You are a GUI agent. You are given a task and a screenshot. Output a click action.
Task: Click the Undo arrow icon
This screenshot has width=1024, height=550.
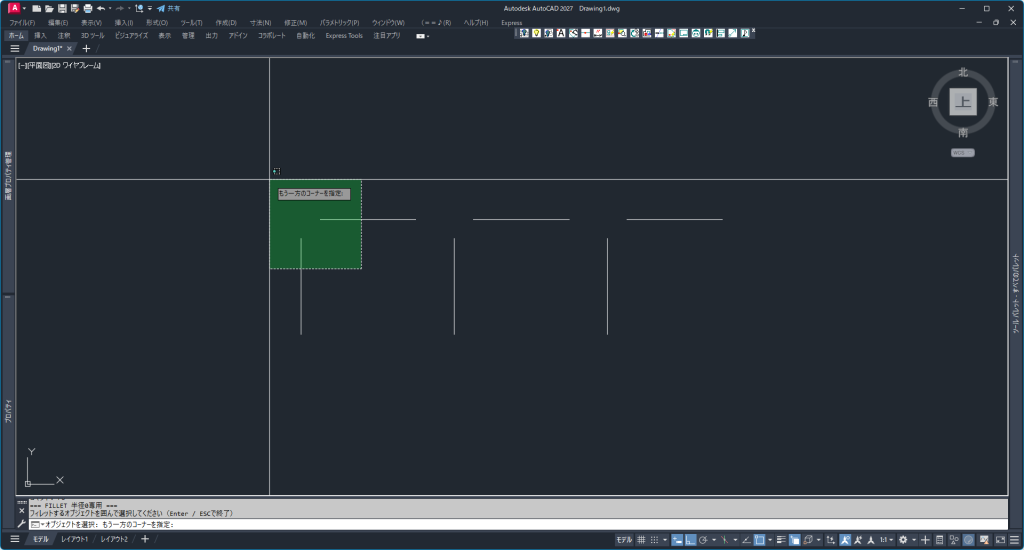(x=101, y=8)
